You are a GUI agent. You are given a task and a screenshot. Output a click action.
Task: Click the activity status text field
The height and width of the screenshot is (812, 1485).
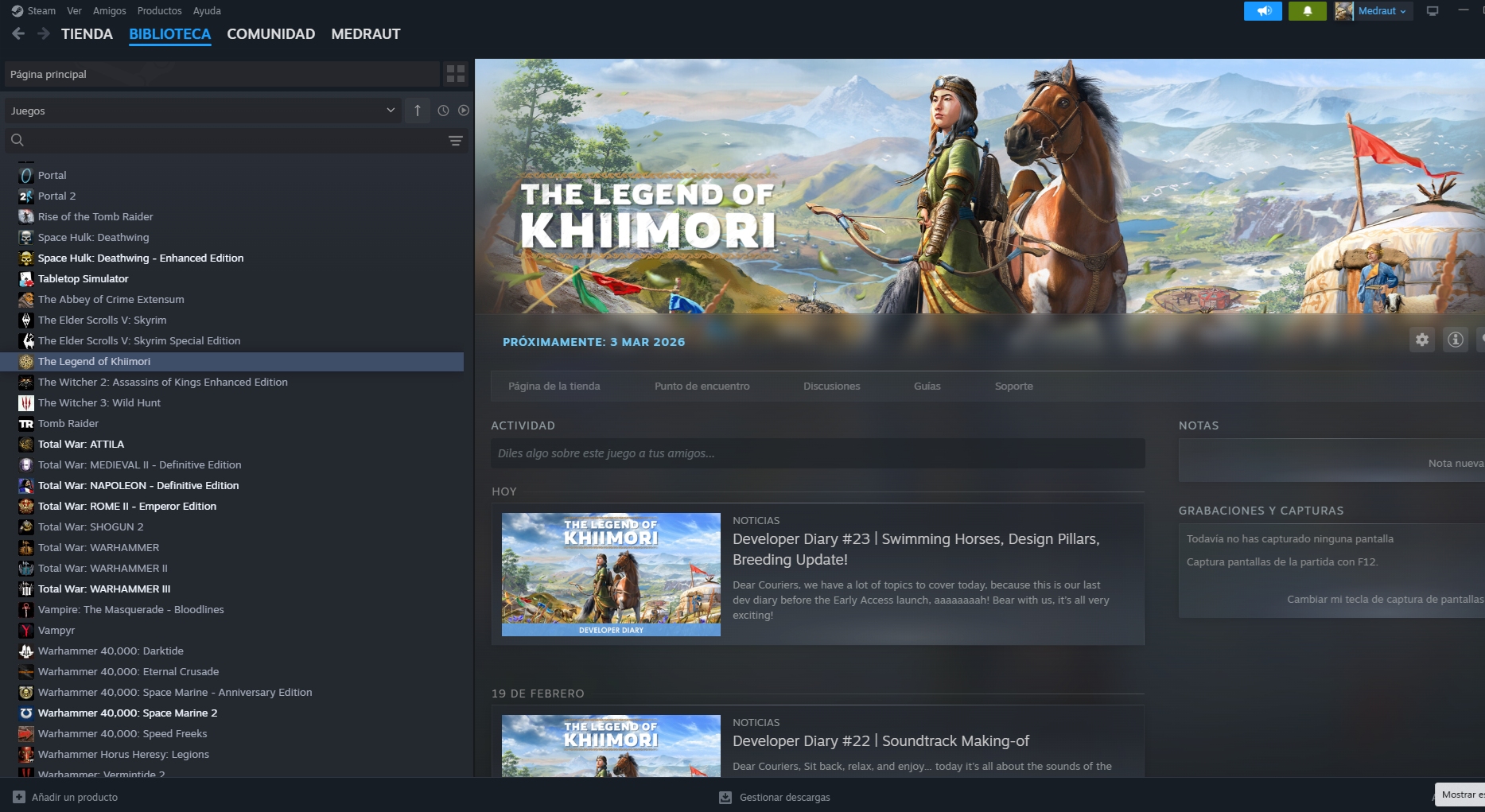coord(818,453)
